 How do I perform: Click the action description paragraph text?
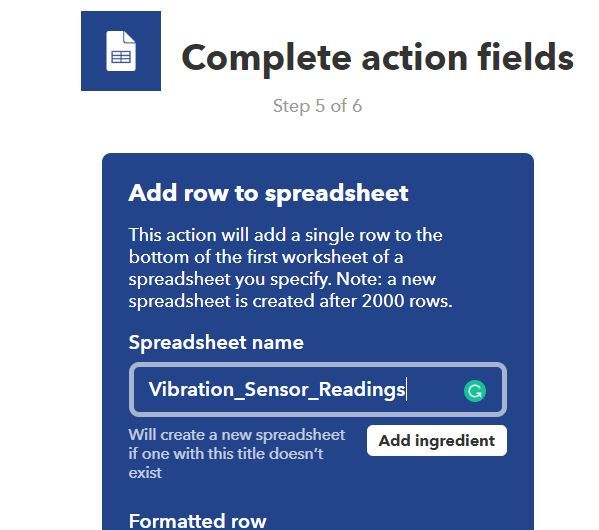(x=290, y=268)
